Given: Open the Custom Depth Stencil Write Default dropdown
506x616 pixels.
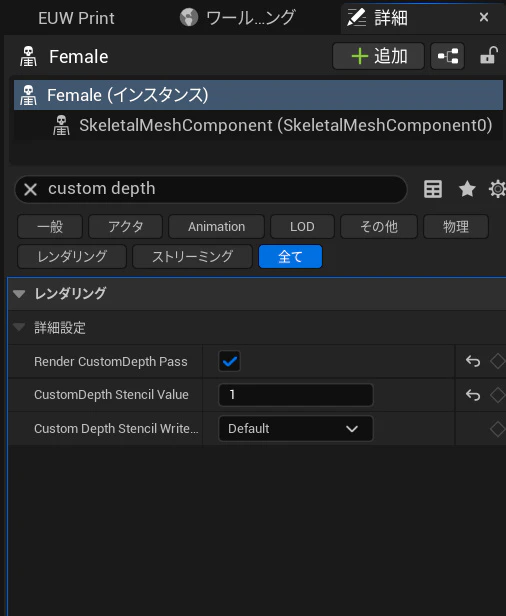Looking at the screenshot, I should 295,428.
